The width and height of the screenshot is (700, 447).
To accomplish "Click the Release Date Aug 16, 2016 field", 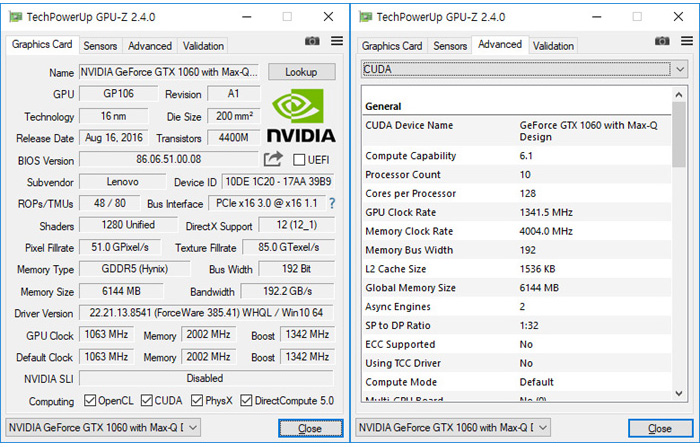I will (x=114, y=138).
